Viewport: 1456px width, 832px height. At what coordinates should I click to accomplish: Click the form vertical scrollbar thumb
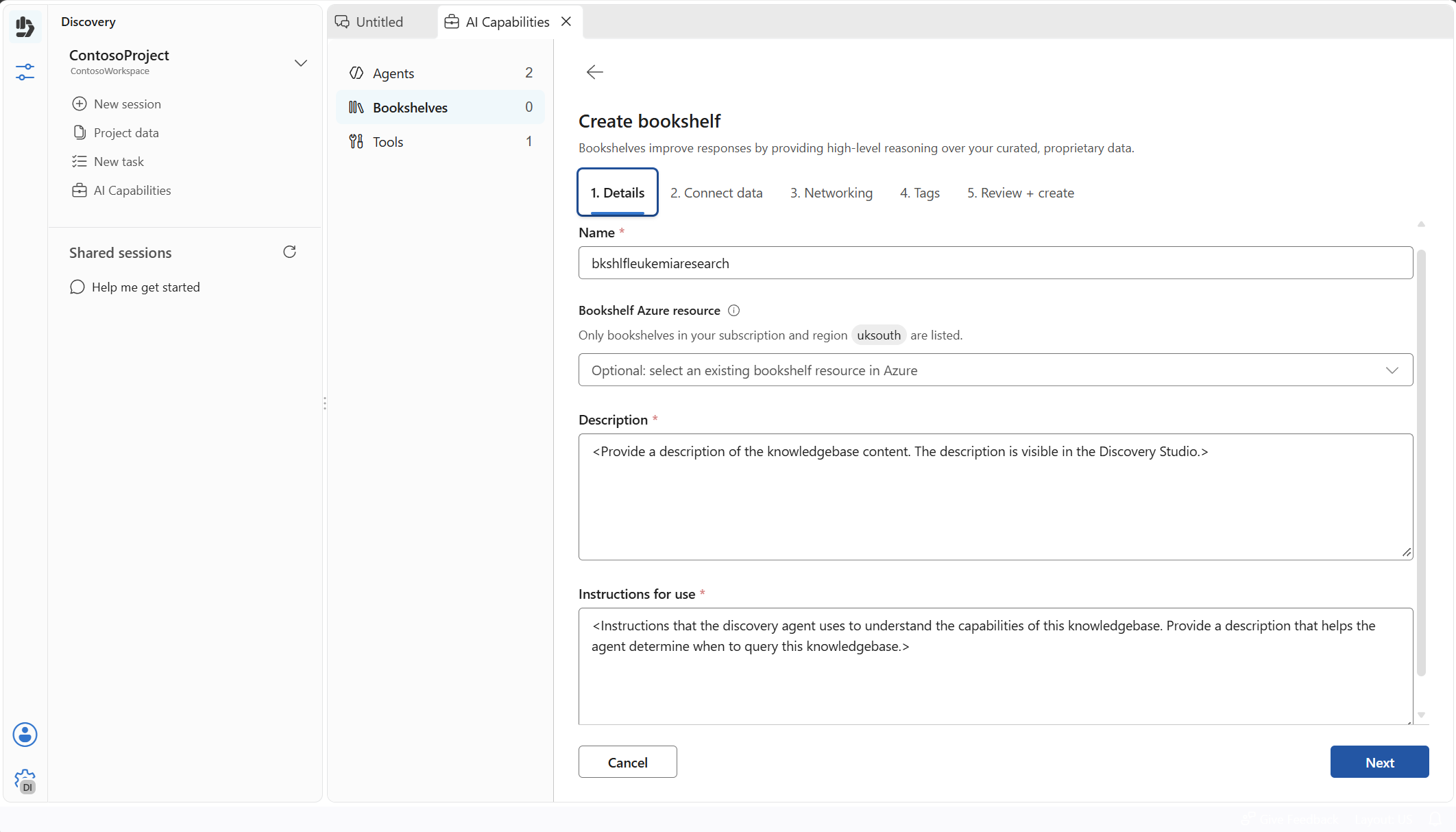[1421, 463]
